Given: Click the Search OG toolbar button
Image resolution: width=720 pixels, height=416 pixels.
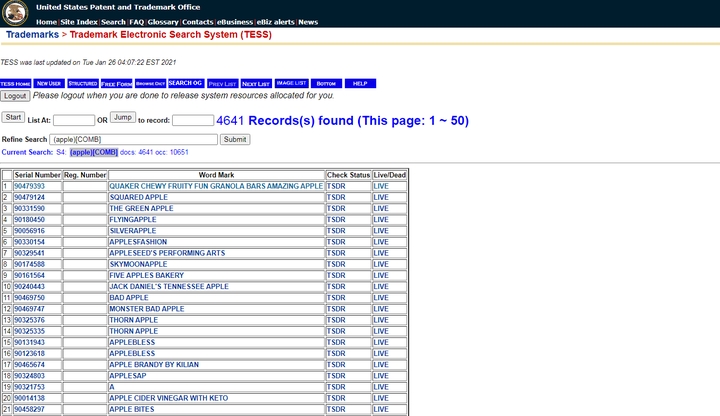Looking at the screenshot, I should point(185,83).
